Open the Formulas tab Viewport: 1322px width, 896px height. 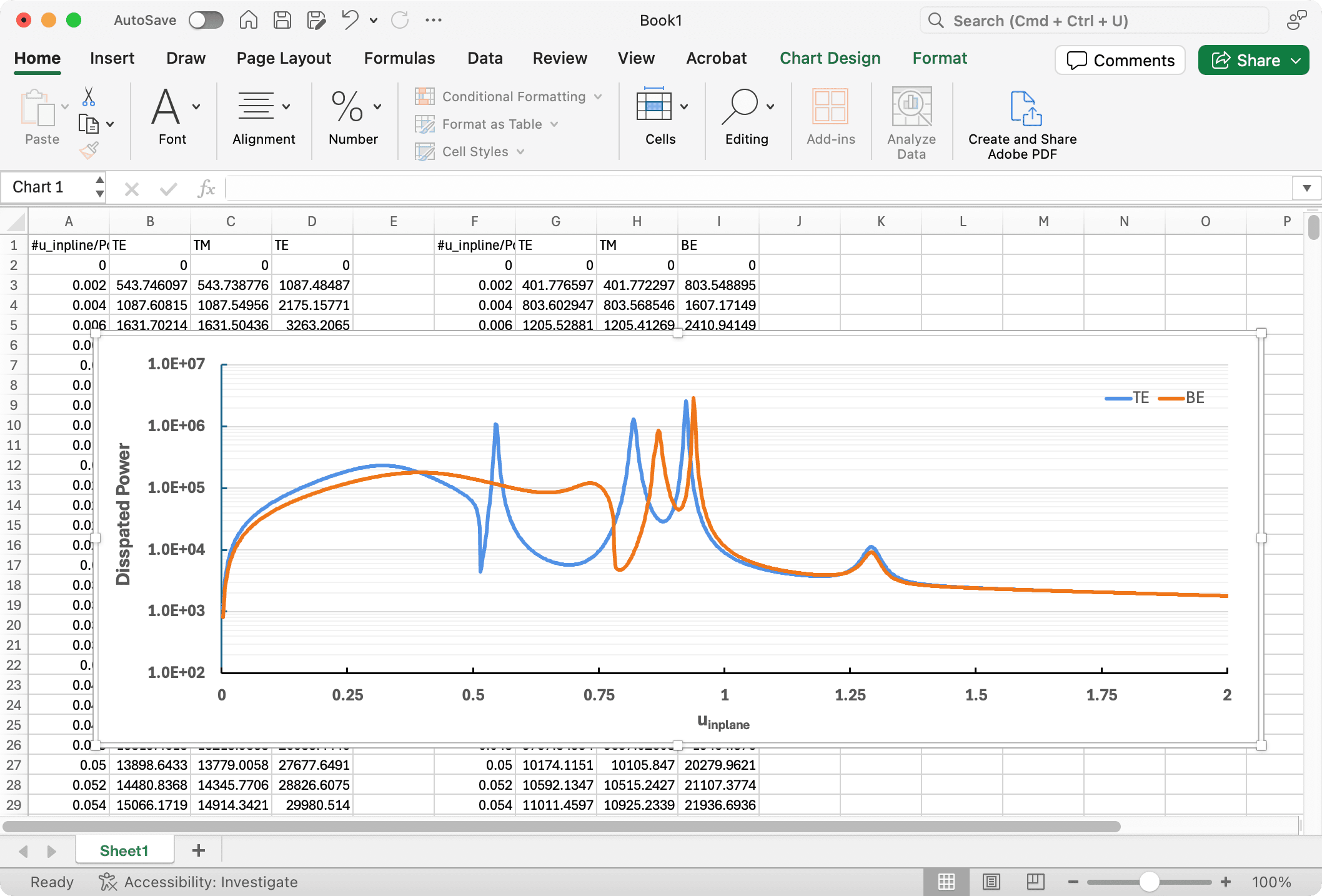(x=399, y=58)
